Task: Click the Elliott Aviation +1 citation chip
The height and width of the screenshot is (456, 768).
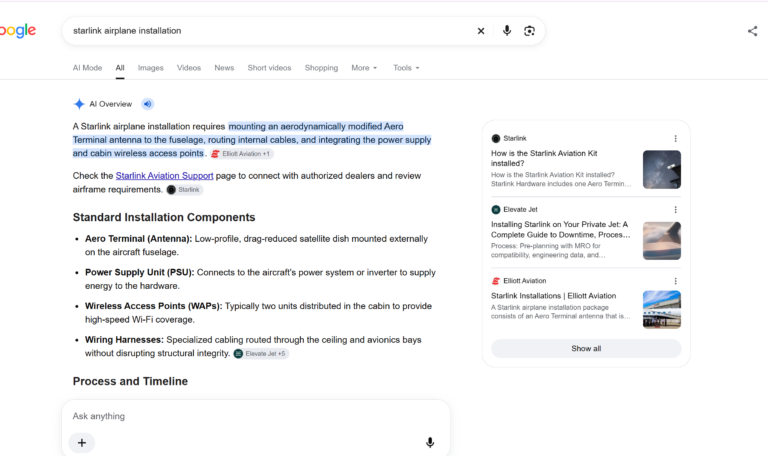Action: [242, 154]
